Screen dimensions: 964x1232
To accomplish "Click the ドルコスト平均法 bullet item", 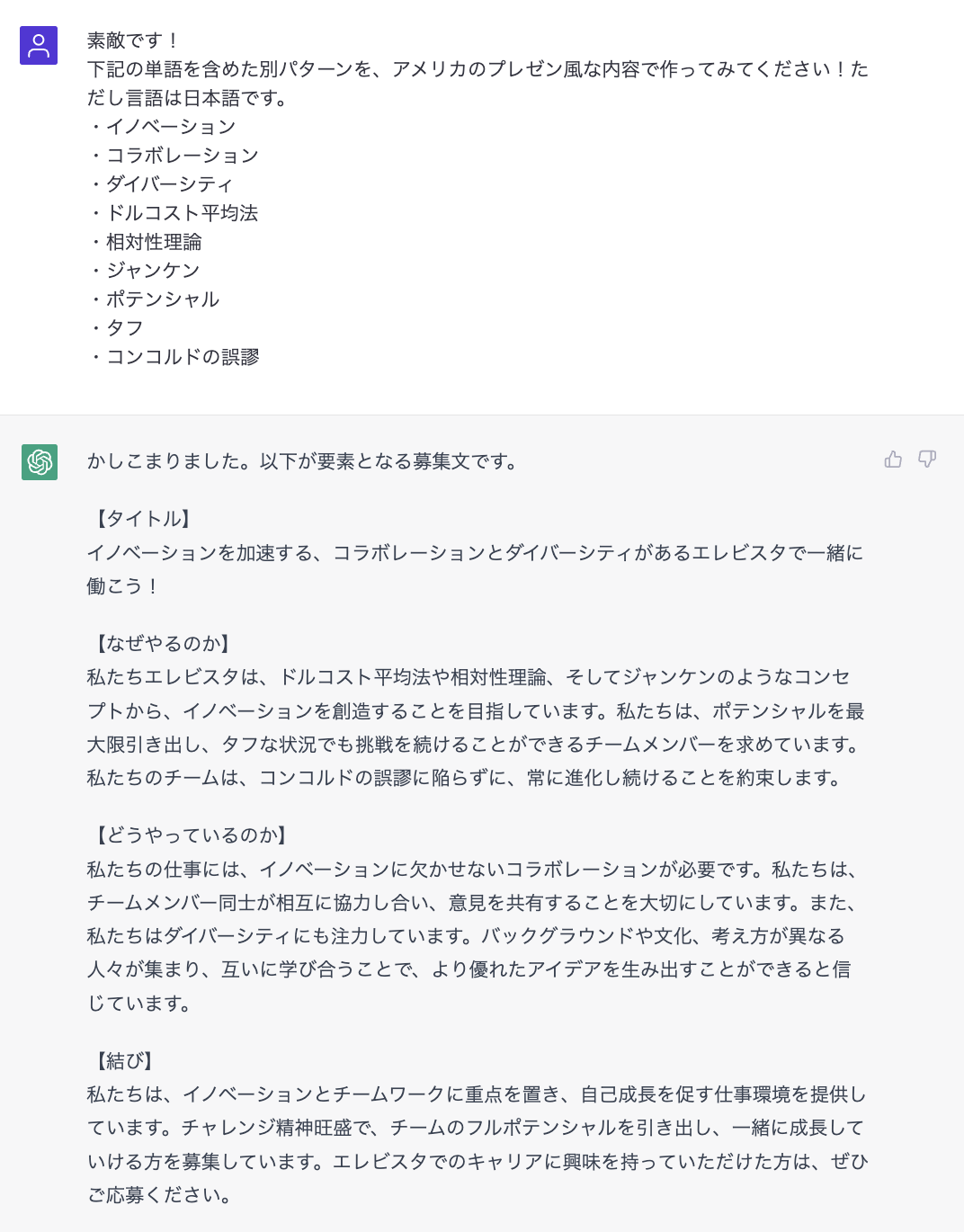I will click(182, 213).
